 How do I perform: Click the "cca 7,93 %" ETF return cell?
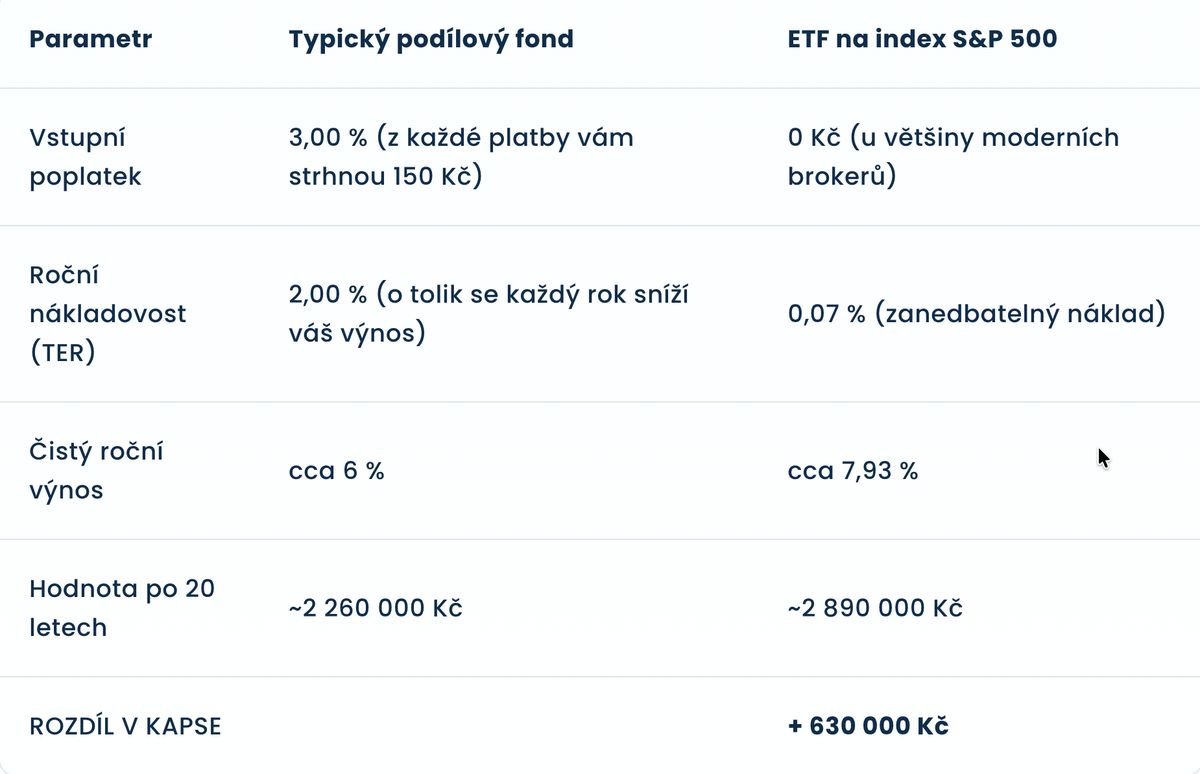[x=853, y=471]
